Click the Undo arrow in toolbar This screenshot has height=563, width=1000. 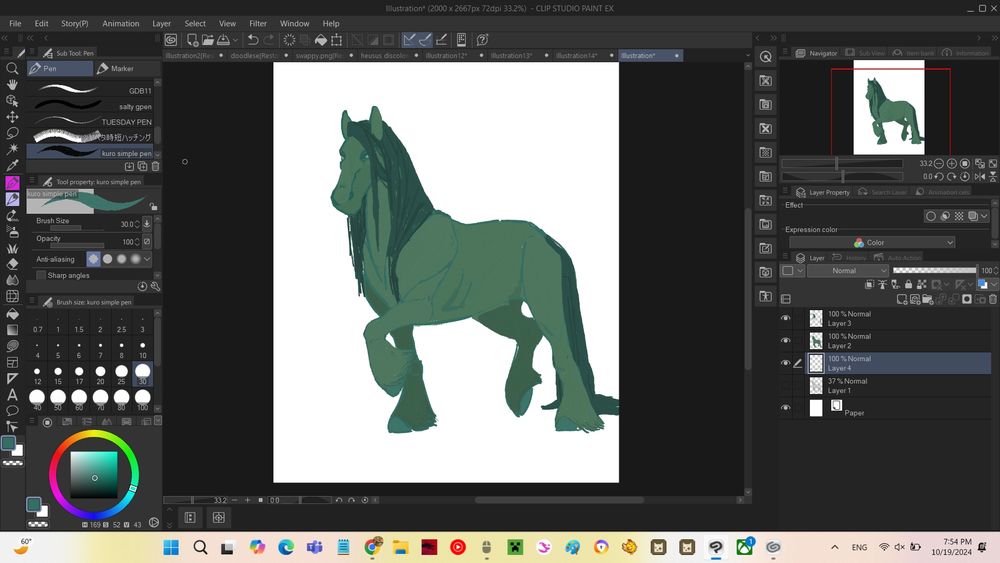253,40
